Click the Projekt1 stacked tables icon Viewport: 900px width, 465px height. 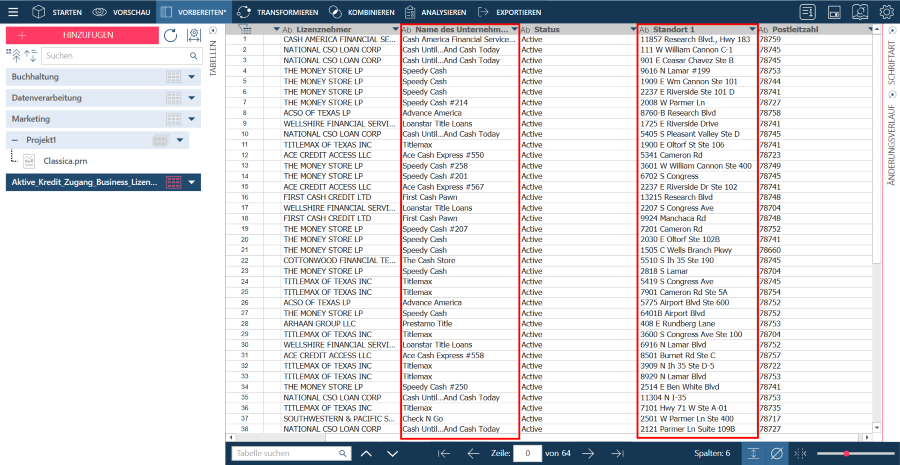point(161,140)
